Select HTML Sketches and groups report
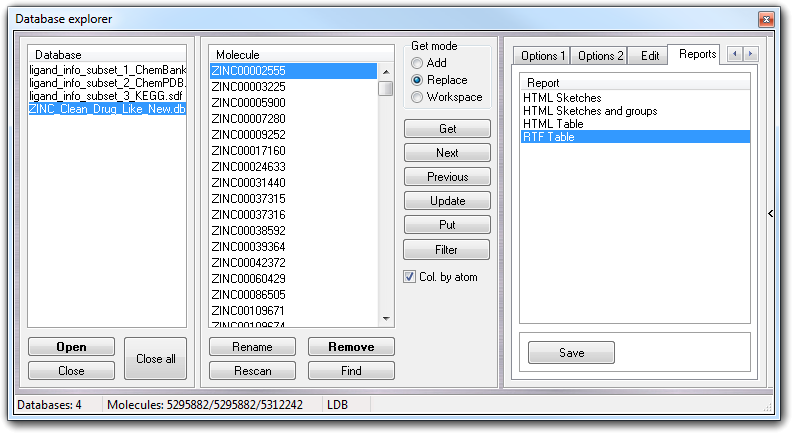This screenshot has width=792, height=433. (590, 111)
